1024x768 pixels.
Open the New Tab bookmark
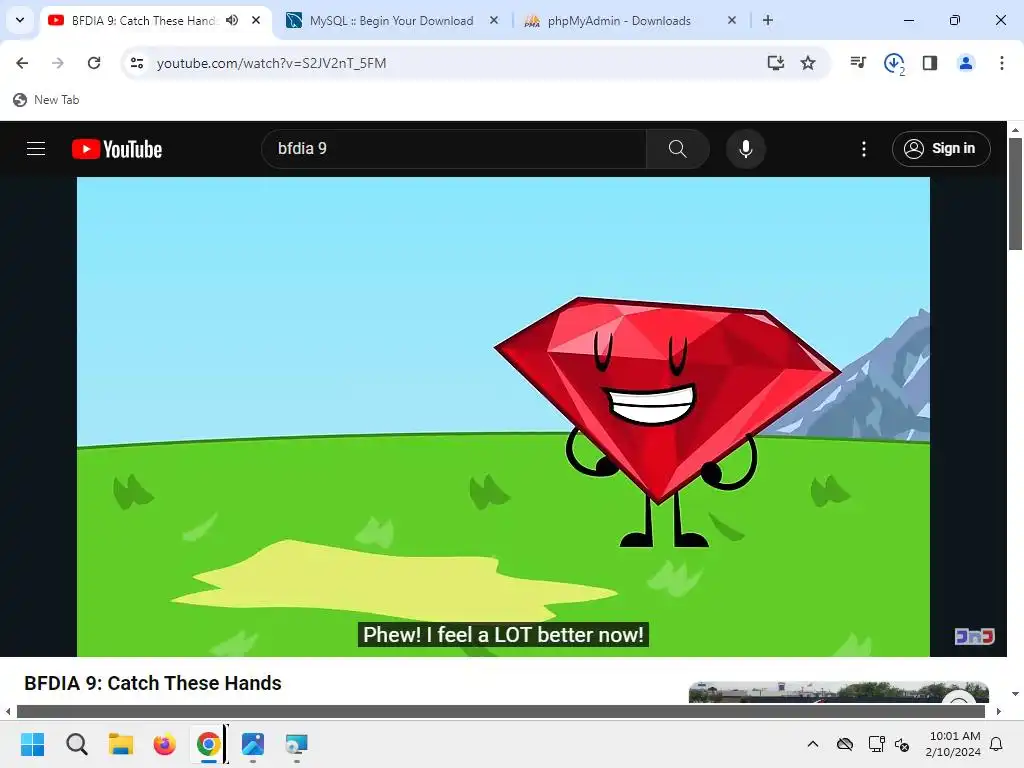coord(46,100)
